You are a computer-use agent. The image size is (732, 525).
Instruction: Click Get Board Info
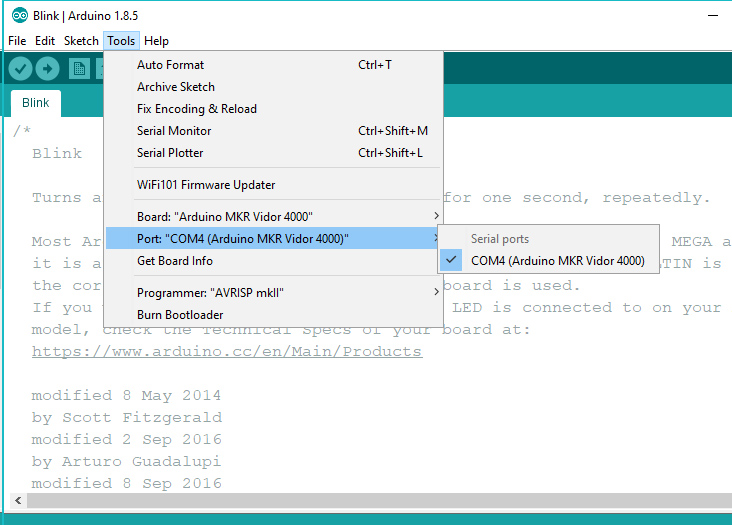point(175,261)
